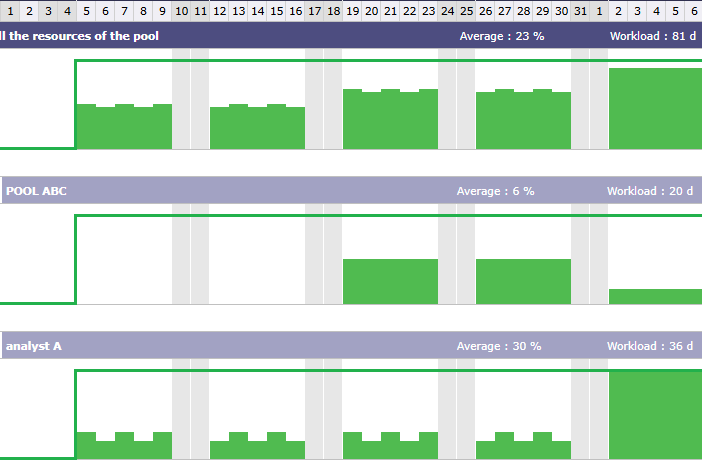Viewport: 702px width, 468px height.
Task: Select day 8 in the date ruler
Action: (x=143, y=11)
